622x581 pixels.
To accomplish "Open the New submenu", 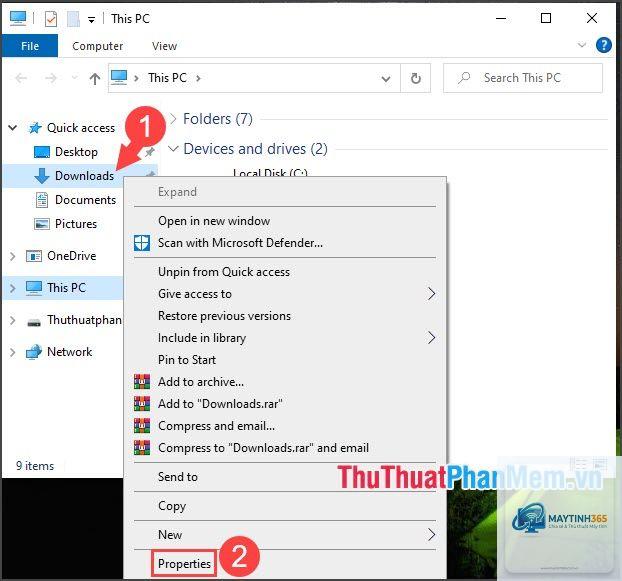I will 285,535.
